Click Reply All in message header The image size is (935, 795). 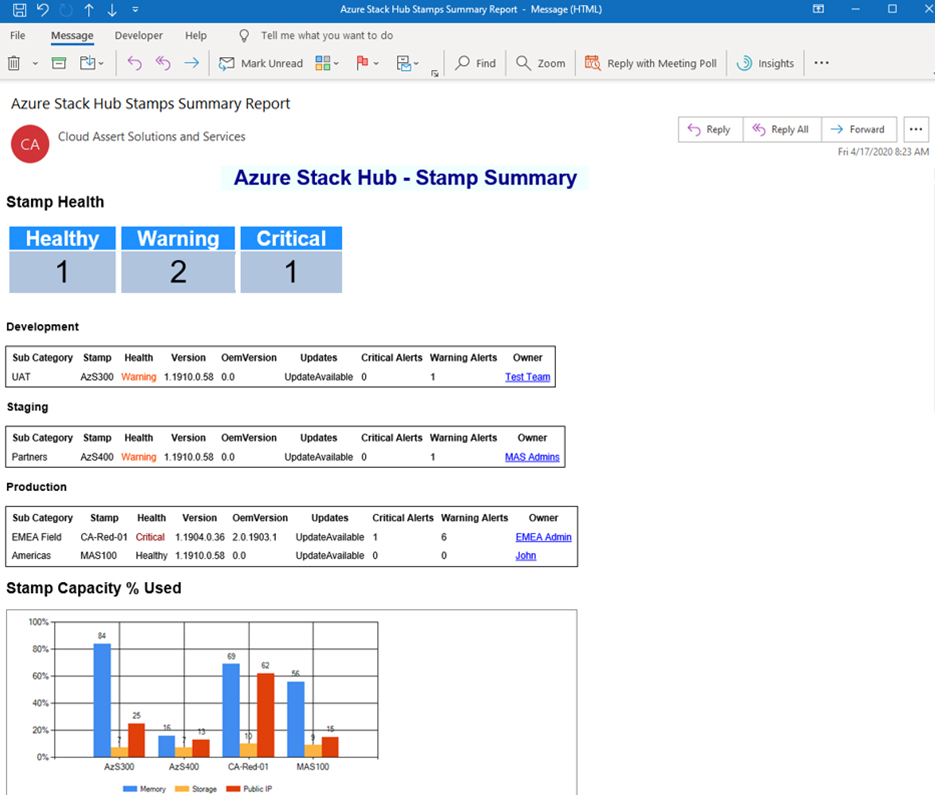[x=782, y=129]
